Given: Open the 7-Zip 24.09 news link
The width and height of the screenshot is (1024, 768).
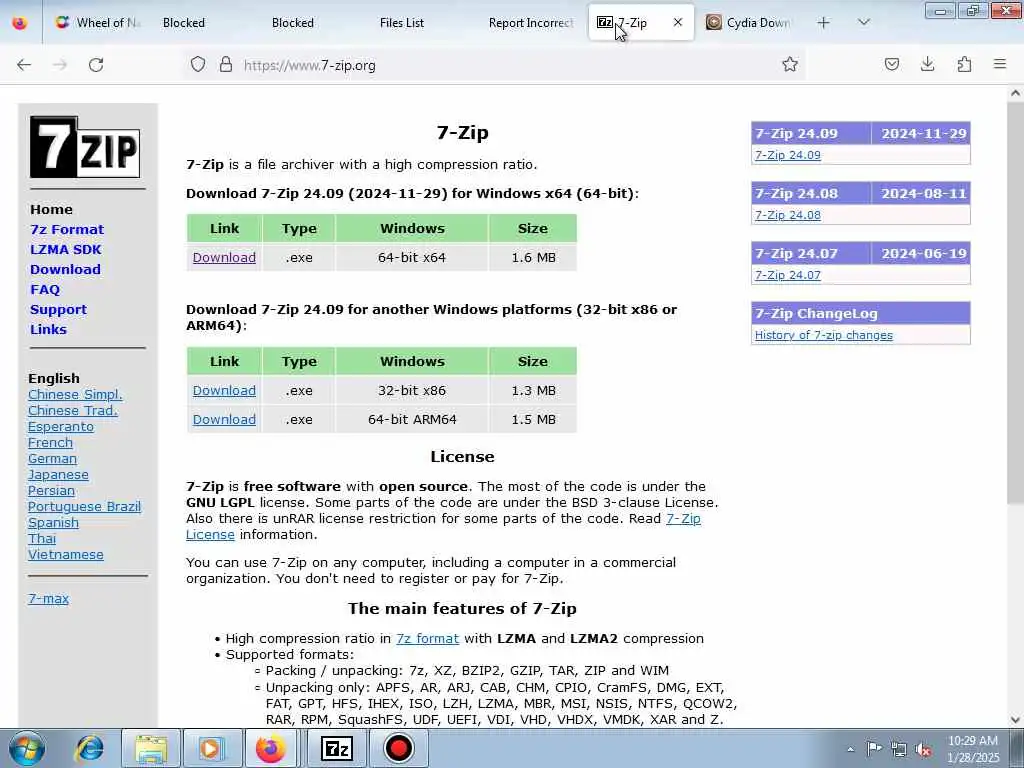Looking at the screenshot, I should coord(788,155).
